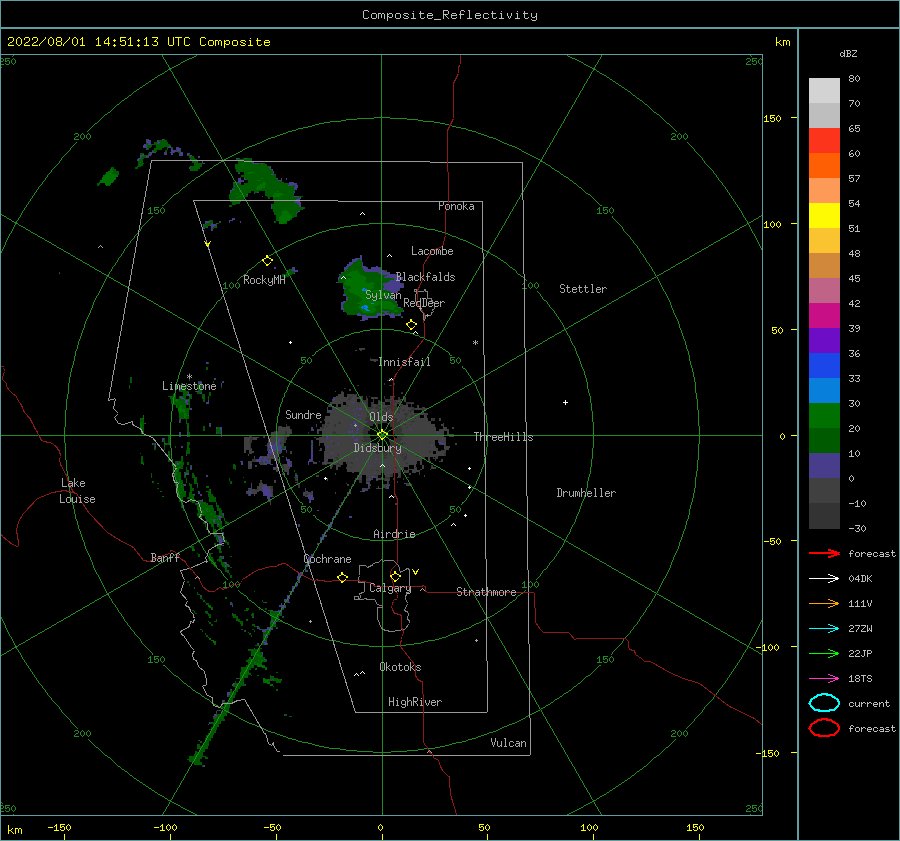Click the RockyMH label
Image resolution: width=900 pixels, height=841 pixels.
(264, 280)
